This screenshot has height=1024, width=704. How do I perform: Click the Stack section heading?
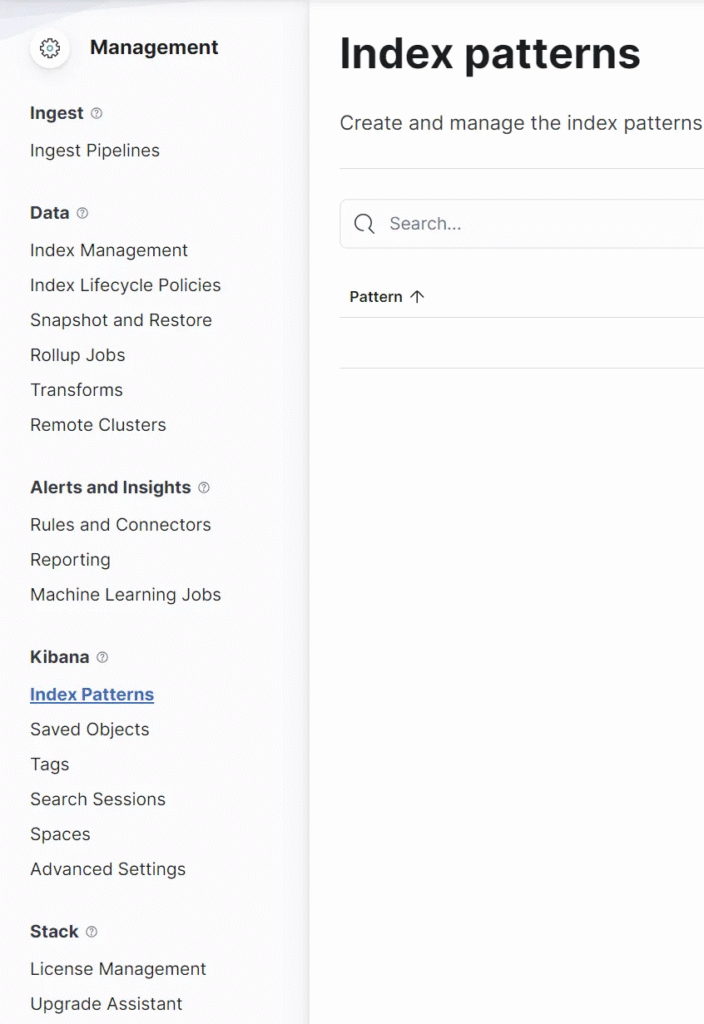[x=54, y=931]
